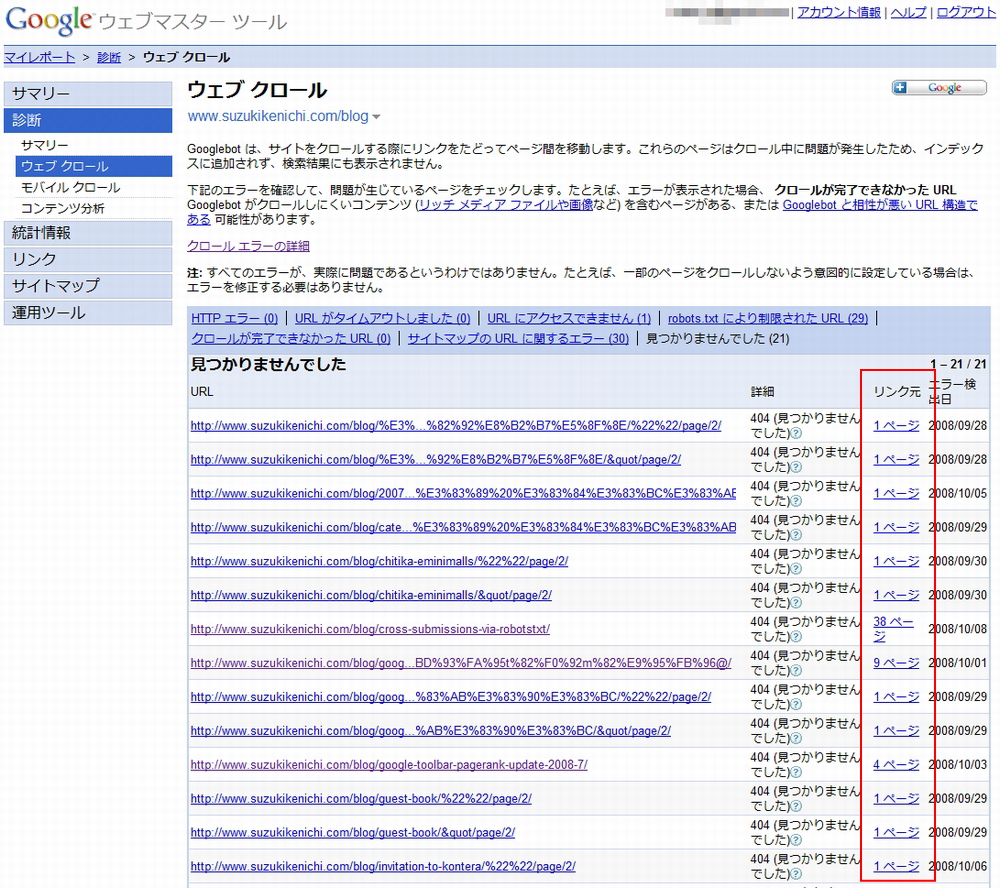
Task: Click ログアウト link in header
Action: point(966,12)
